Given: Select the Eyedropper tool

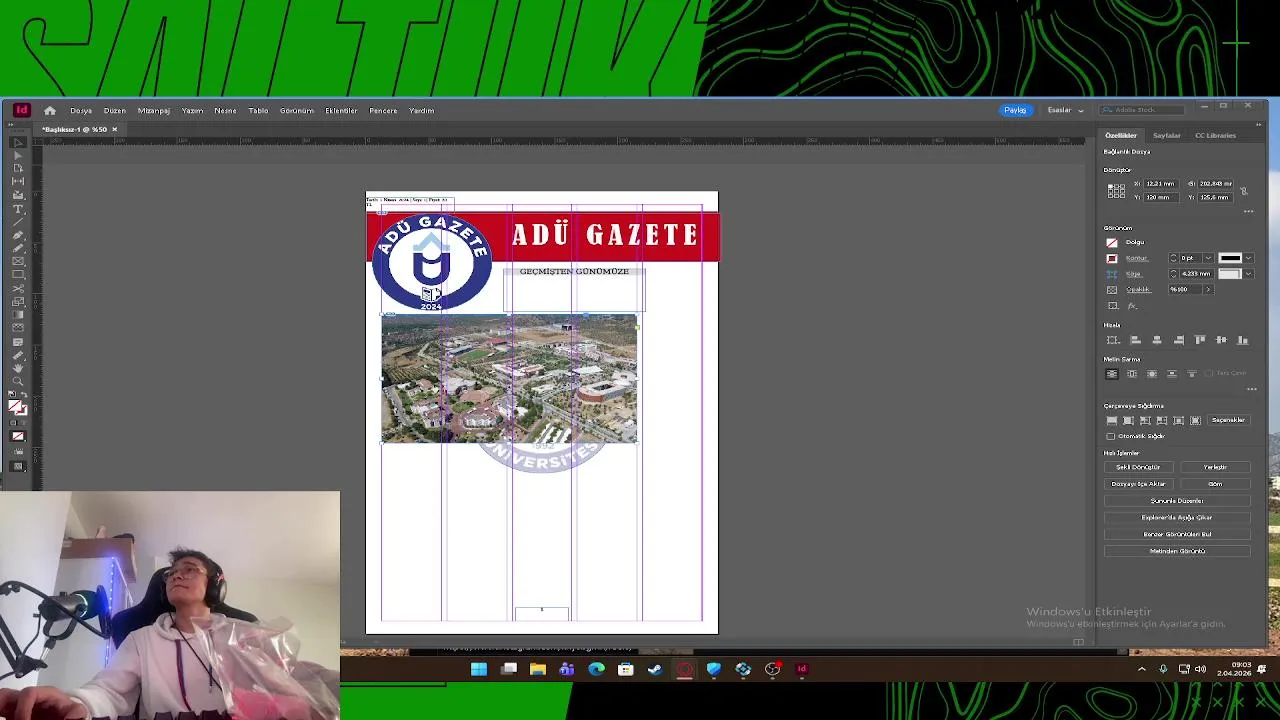Looking at the screenshot, I should coord(18,354).
